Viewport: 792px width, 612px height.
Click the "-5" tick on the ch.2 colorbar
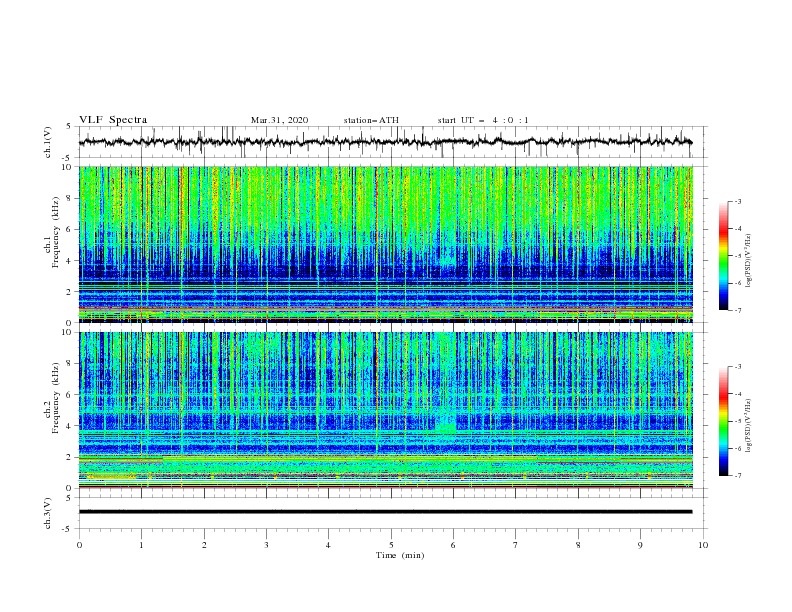(738, 421)
